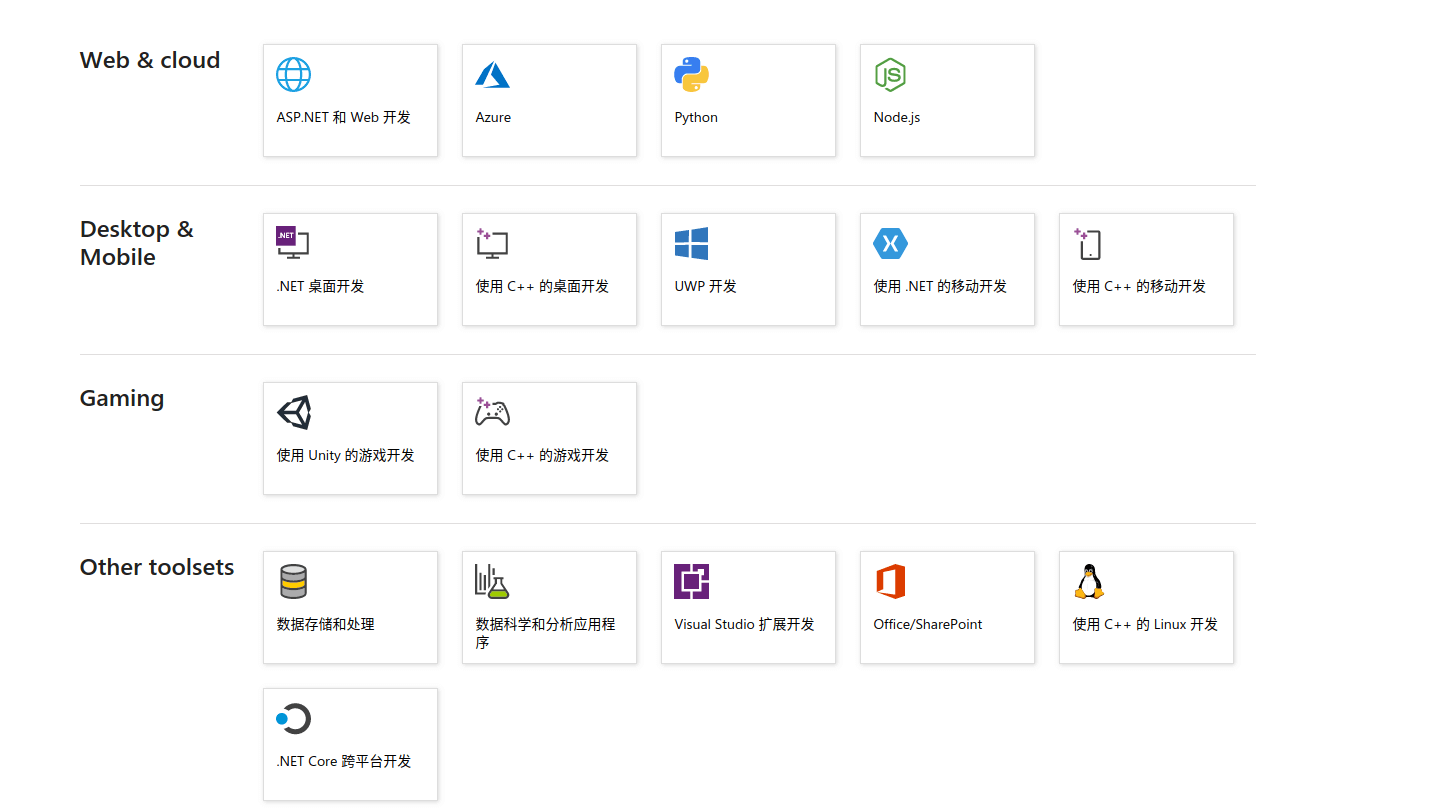Select the Azure workload label
1436x808 pixels.
coord(493,117)
